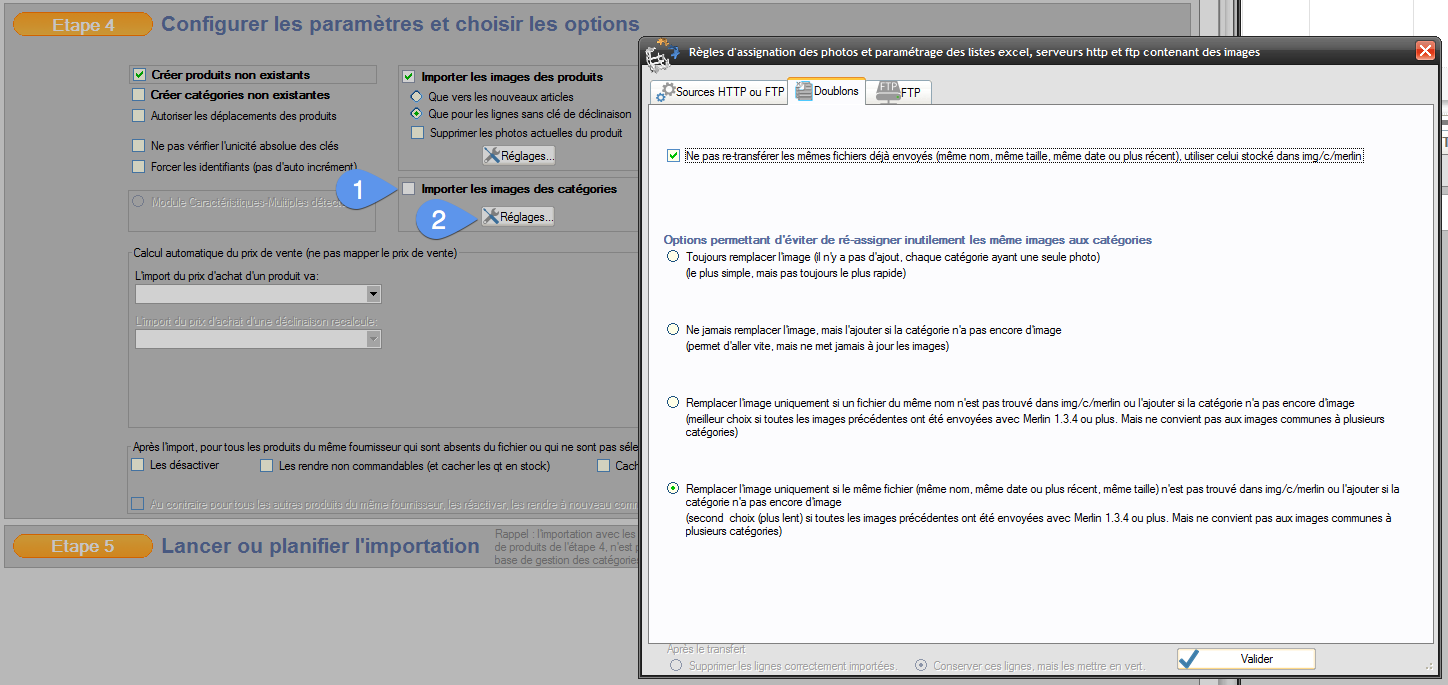The image size is (1448, 685).
Task: Open the 'L'import du prix d'achat d'un produit va' dropdown
Action: (373, 294)
